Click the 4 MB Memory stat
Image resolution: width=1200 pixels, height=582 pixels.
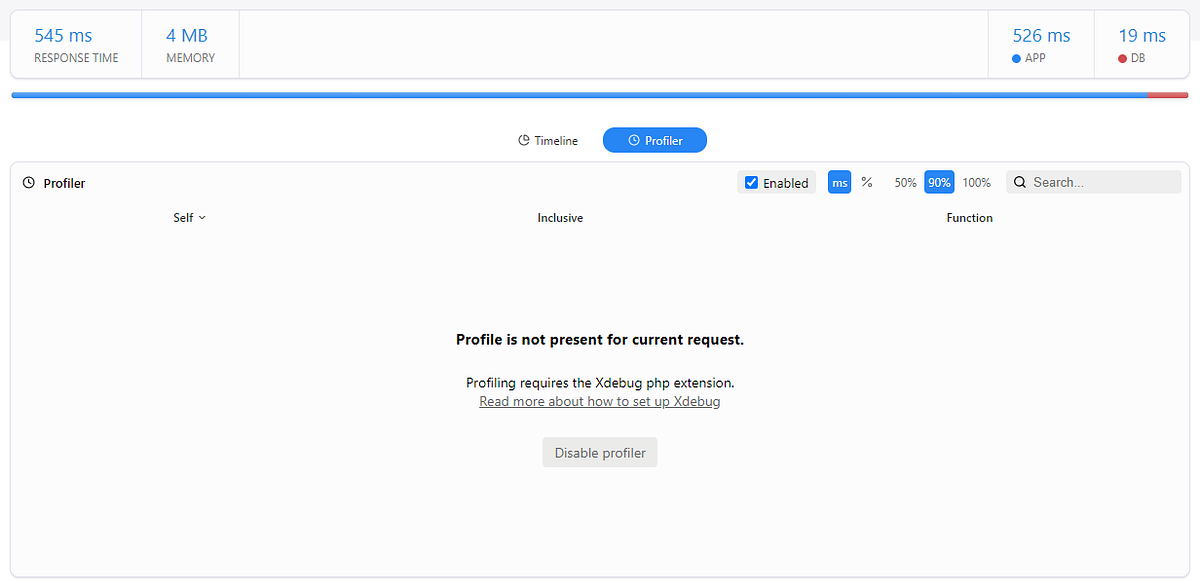pos(190,43)
